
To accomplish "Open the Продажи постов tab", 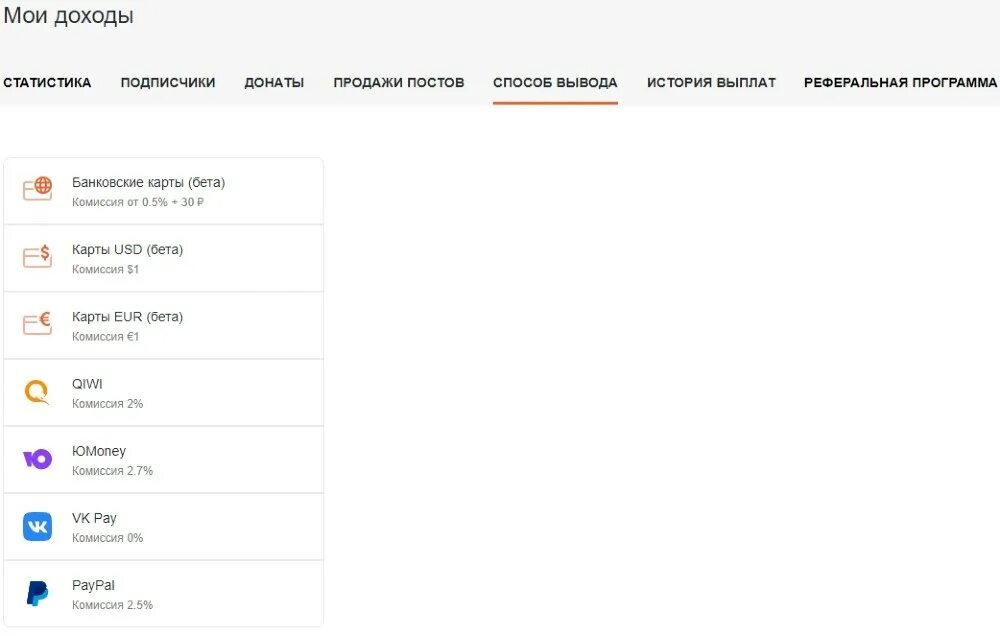I will point(399,82).
